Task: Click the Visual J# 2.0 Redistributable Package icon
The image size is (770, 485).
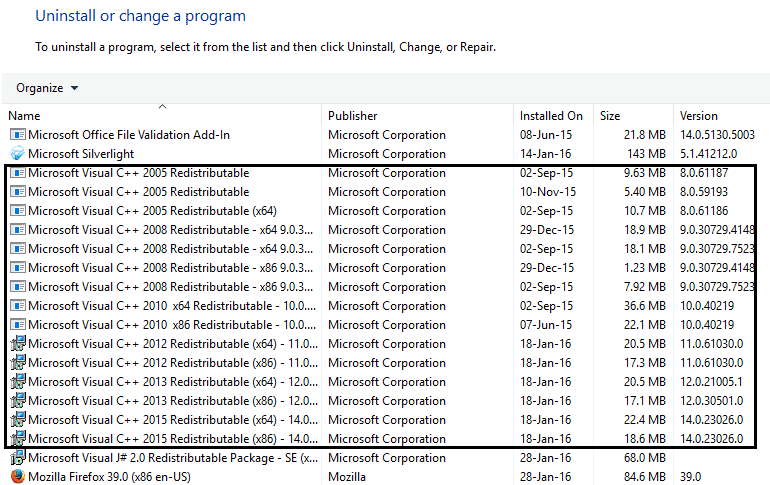Action: pos(18,458)
